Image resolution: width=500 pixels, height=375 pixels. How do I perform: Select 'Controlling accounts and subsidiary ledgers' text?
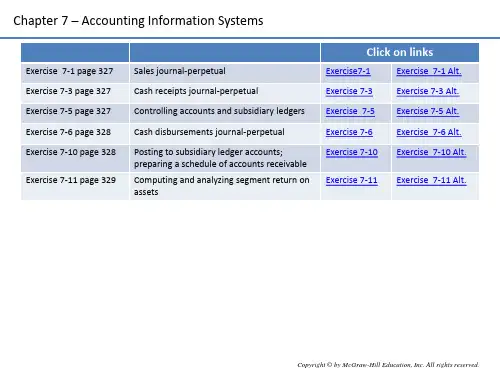(x=219, y=111)
